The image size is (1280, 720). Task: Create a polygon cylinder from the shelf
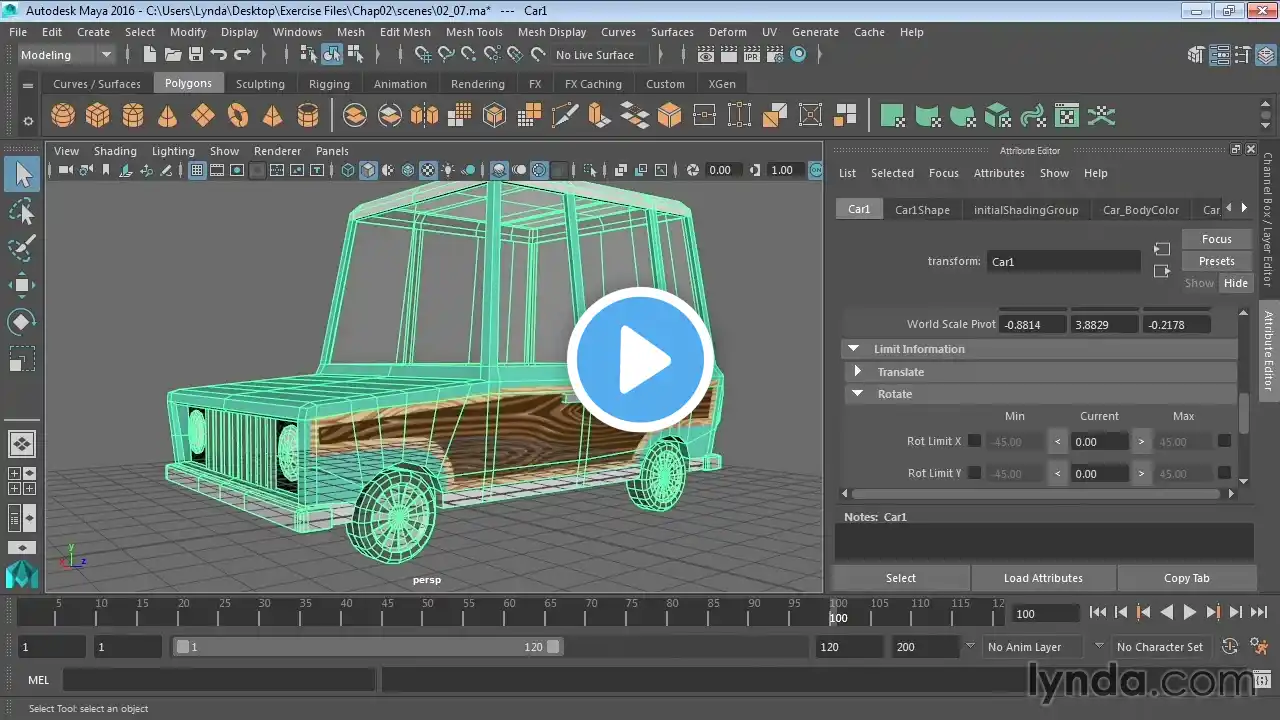click(133, 116)
